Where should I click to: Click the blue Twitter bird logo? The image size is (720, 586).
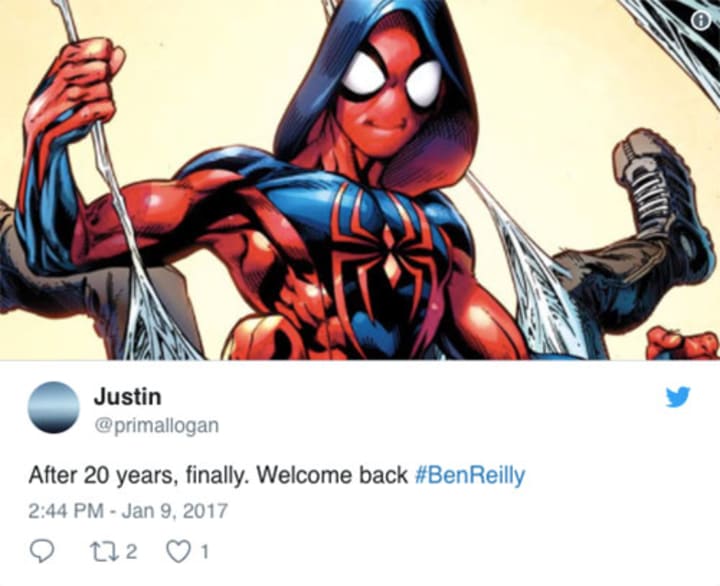(x=678, y=397)
